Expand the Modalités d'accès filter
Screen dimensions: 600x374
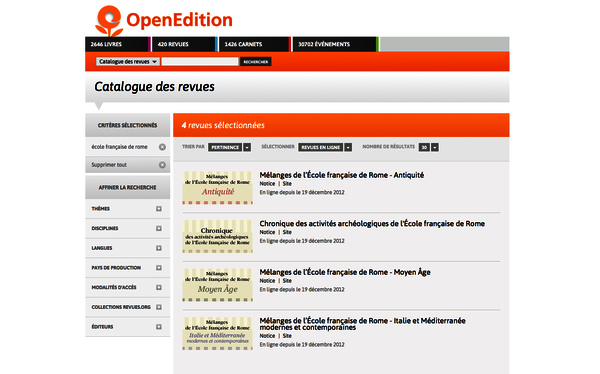(159, 287)
